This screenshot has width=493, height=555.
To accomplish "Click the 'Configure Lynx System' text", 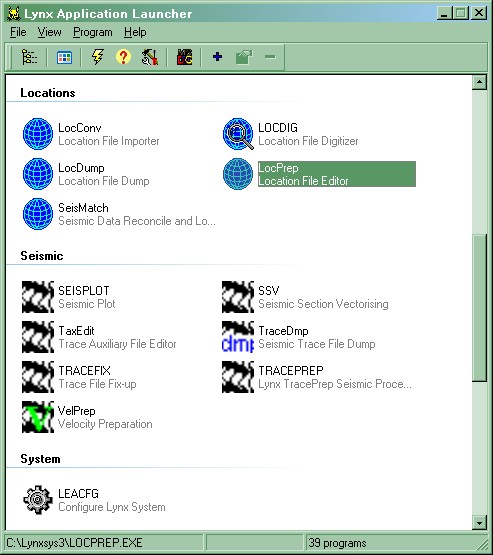I will pos(112,507).
